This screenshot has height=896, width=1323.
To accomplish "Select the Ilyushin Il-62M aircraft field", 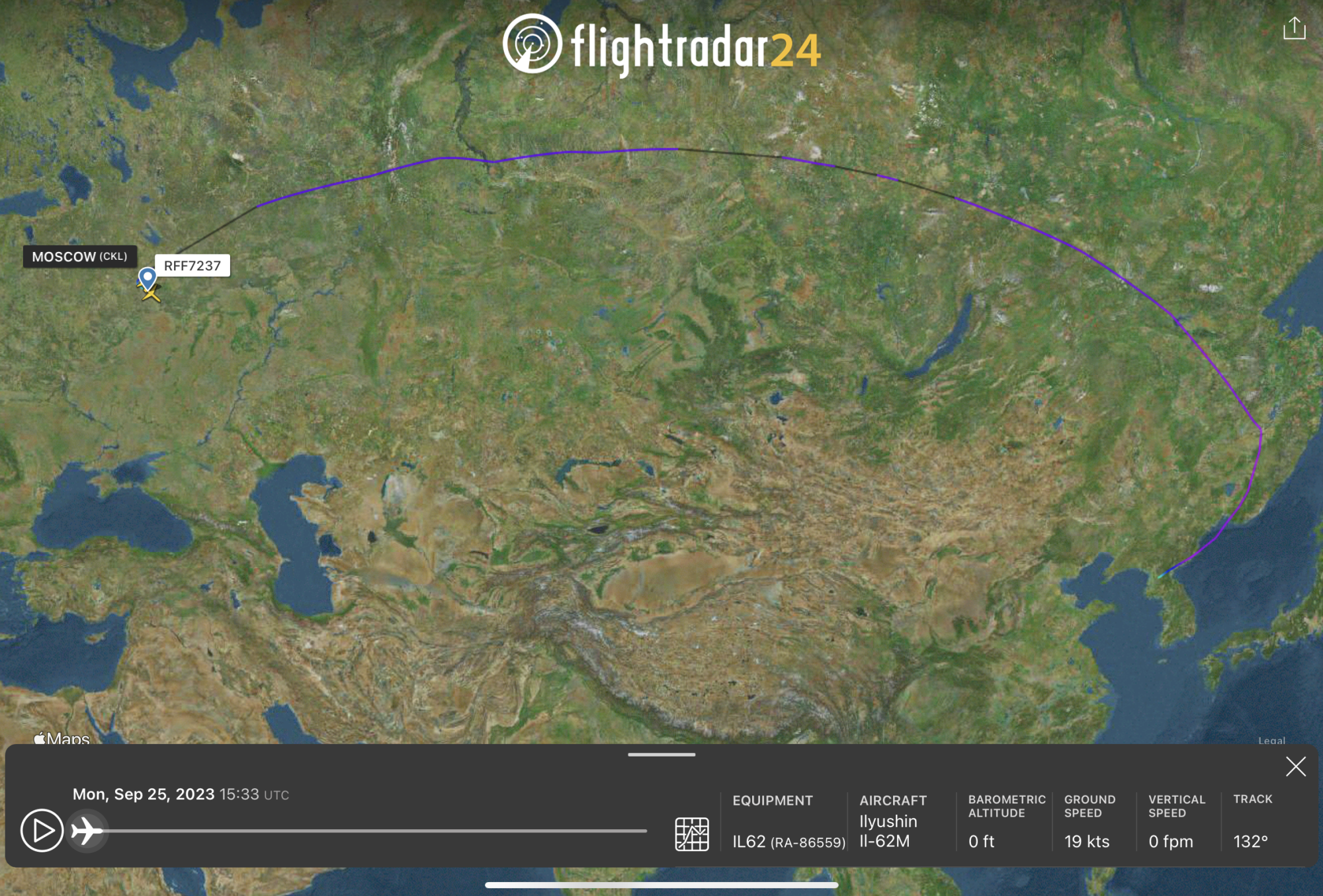I will (888, 831).
